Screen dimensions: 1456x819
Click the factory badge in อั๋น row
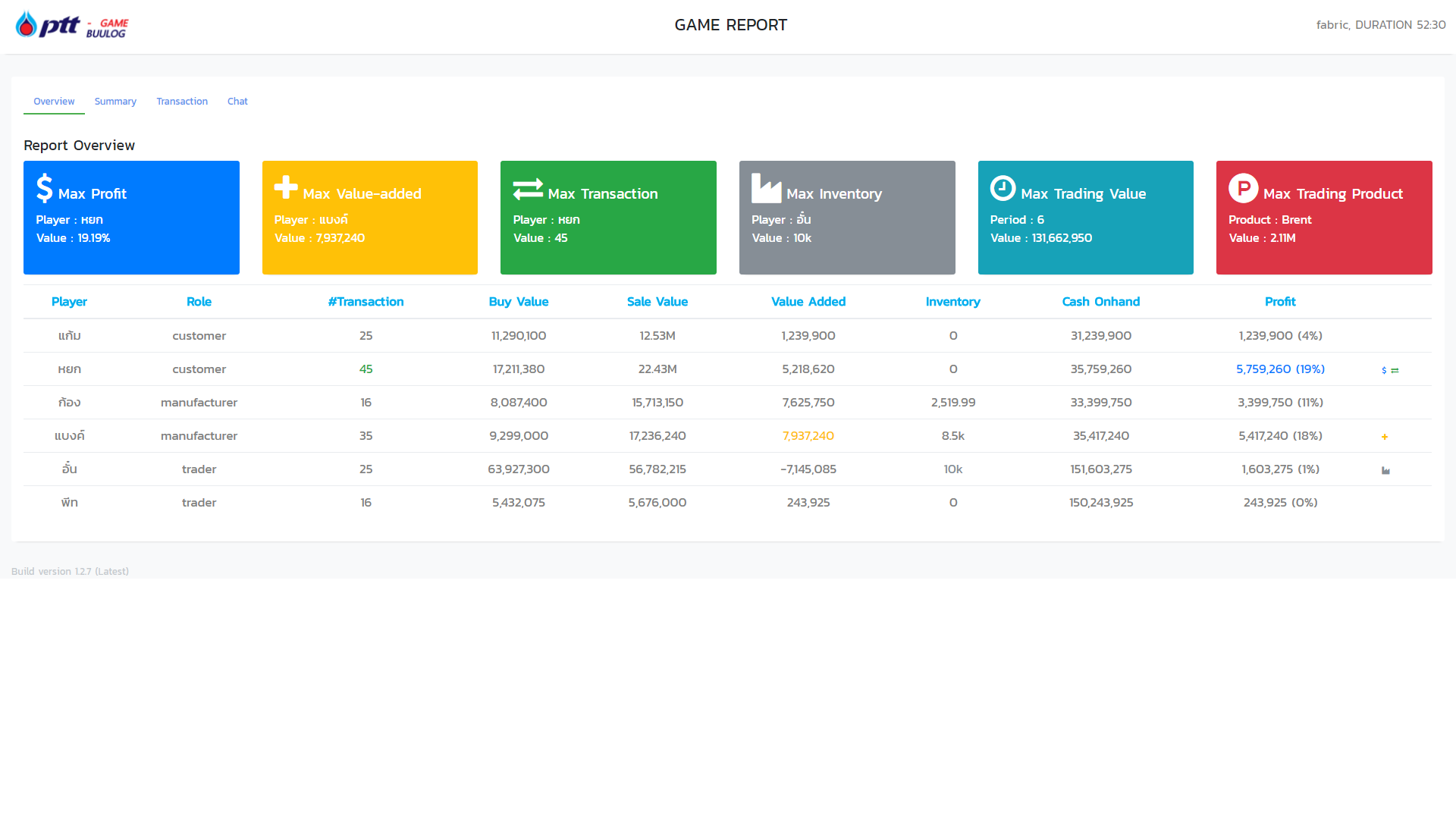click(x=1385, y=470)
